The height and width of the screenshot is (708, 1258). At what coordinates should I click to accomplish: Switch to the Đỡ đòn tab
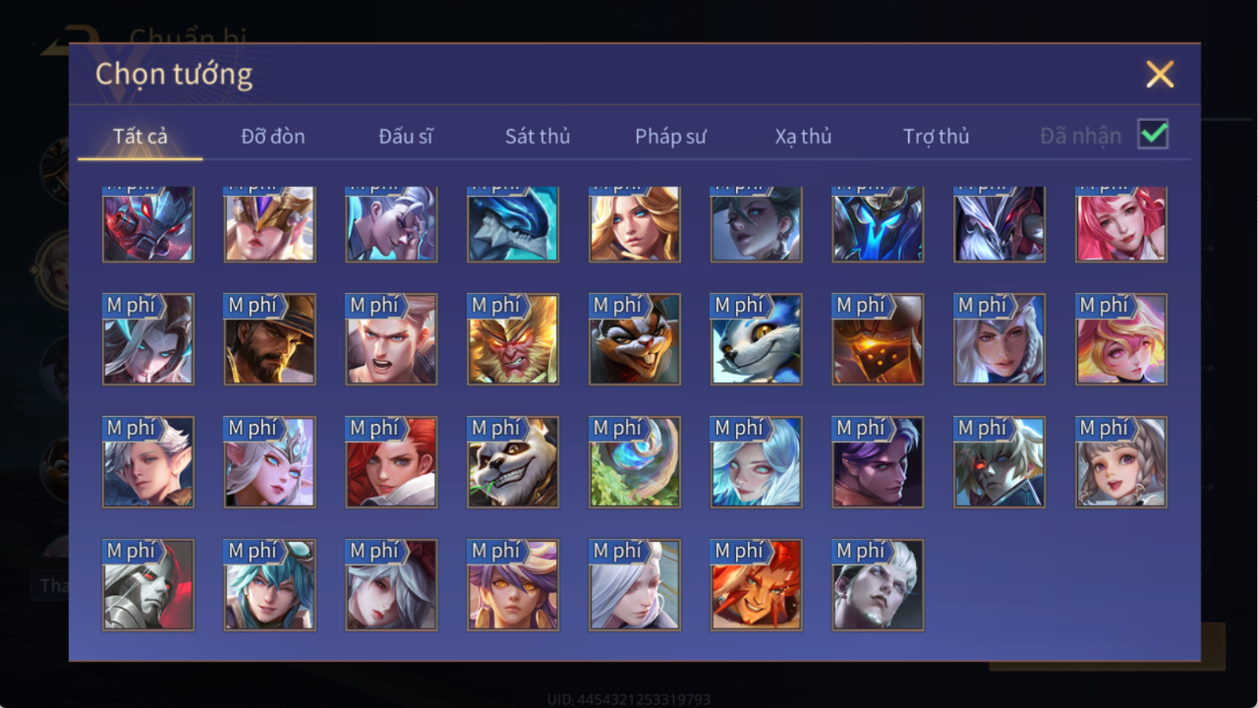[x=273, y=136]
